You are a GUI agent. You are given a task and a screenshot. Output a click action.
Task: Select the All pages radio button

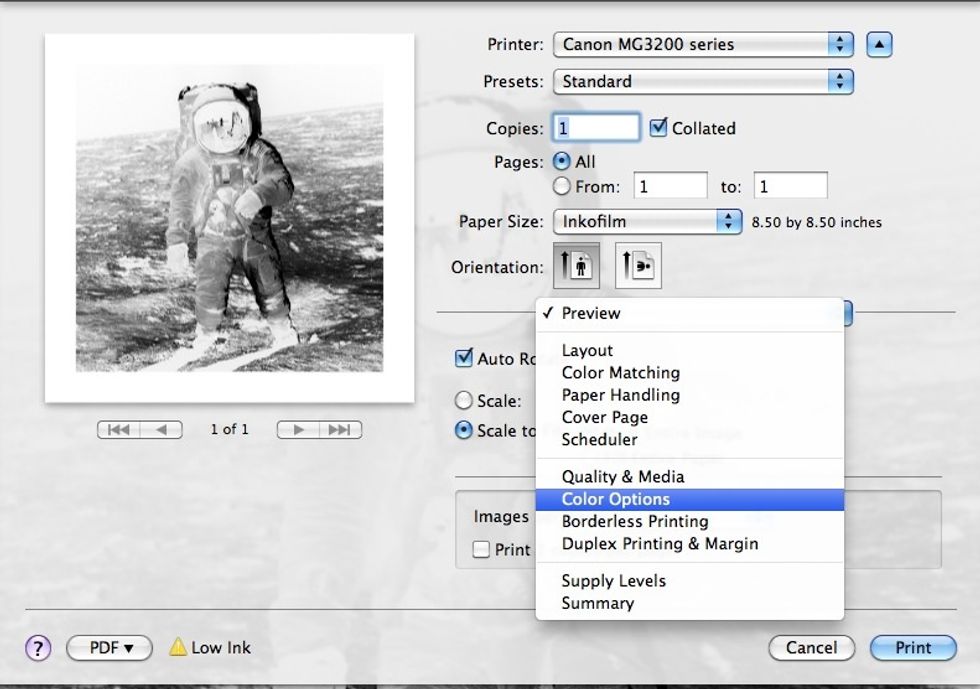coord(562,162)
